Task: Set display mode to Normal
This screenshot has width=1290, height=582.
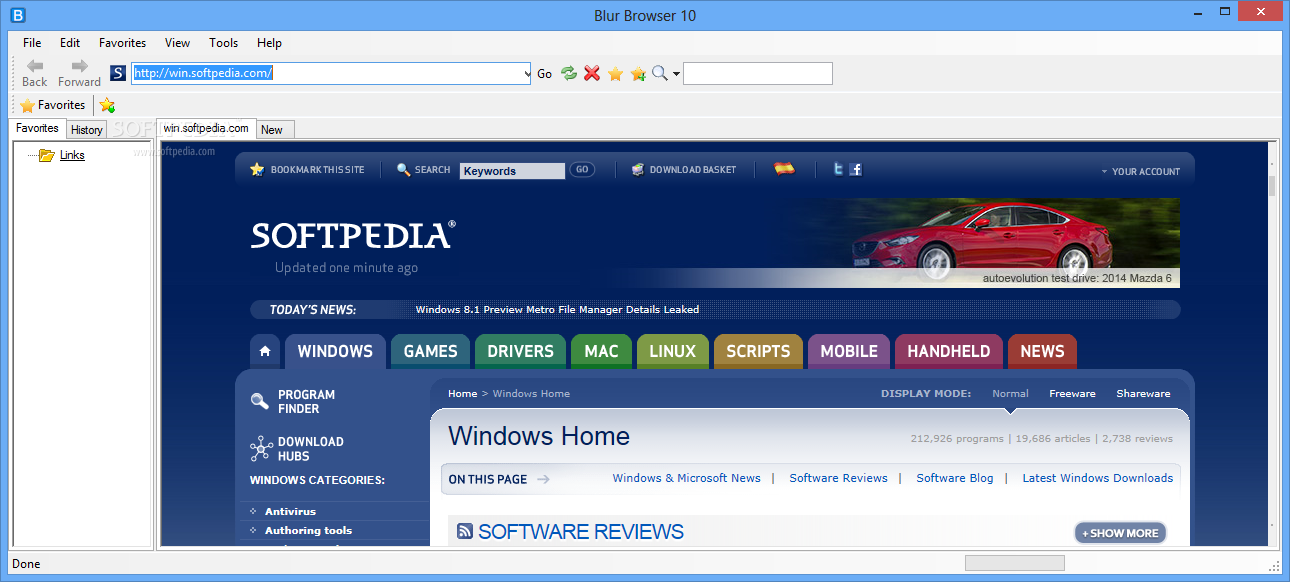Action: click(x=1010, y=394)
